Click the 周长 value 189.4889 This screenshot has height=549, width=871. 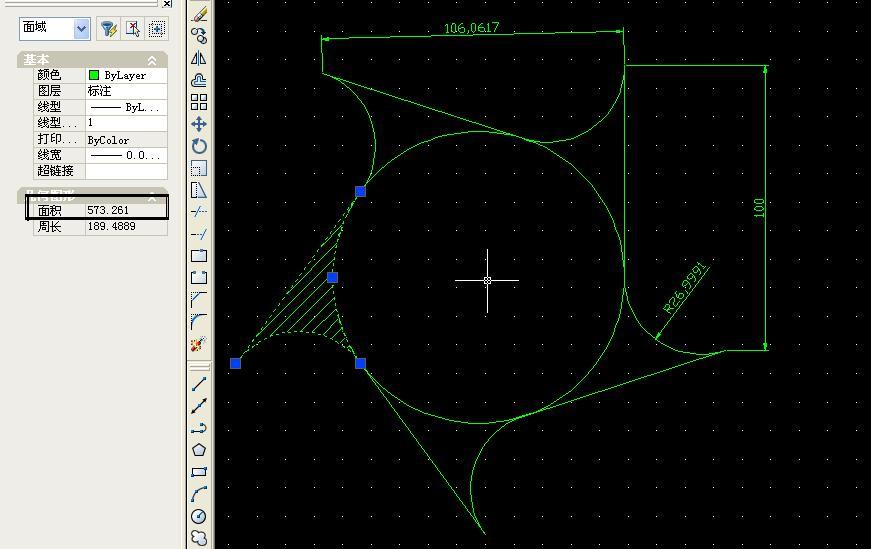[x=126, y=226]
